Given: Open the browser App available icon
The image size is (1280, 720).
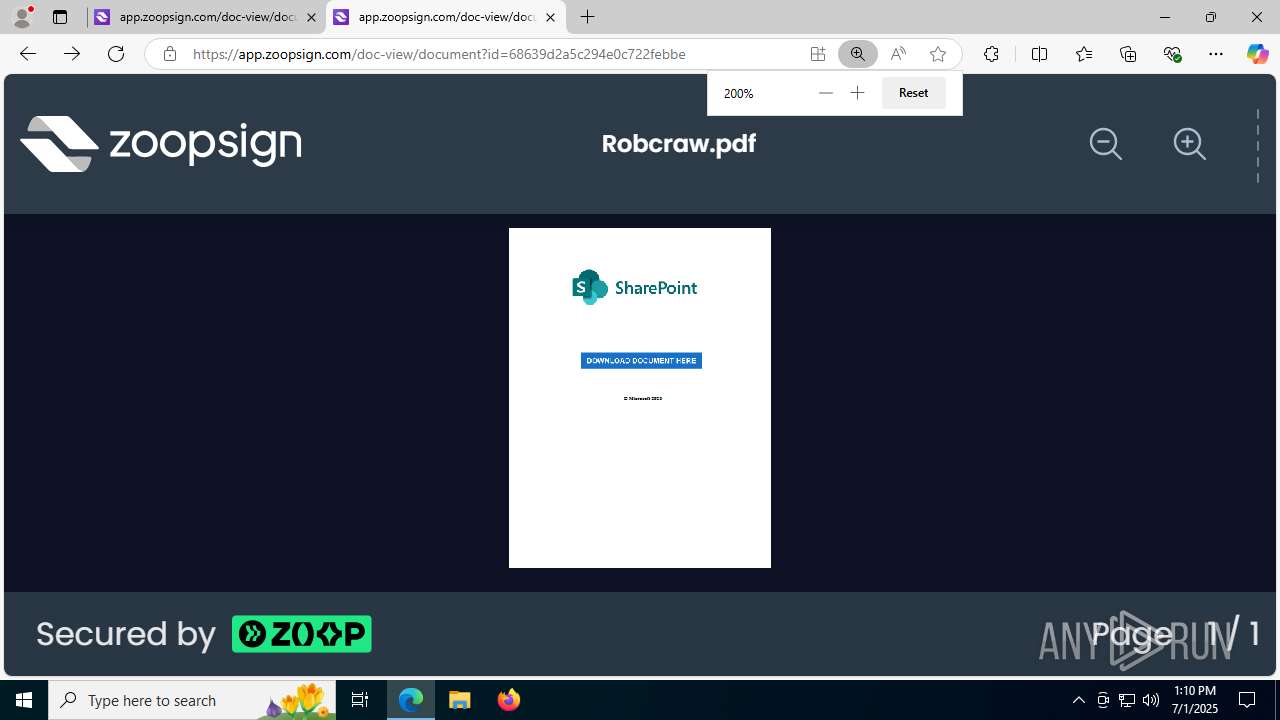Looking at the screenshot, I should coord(818,54).
